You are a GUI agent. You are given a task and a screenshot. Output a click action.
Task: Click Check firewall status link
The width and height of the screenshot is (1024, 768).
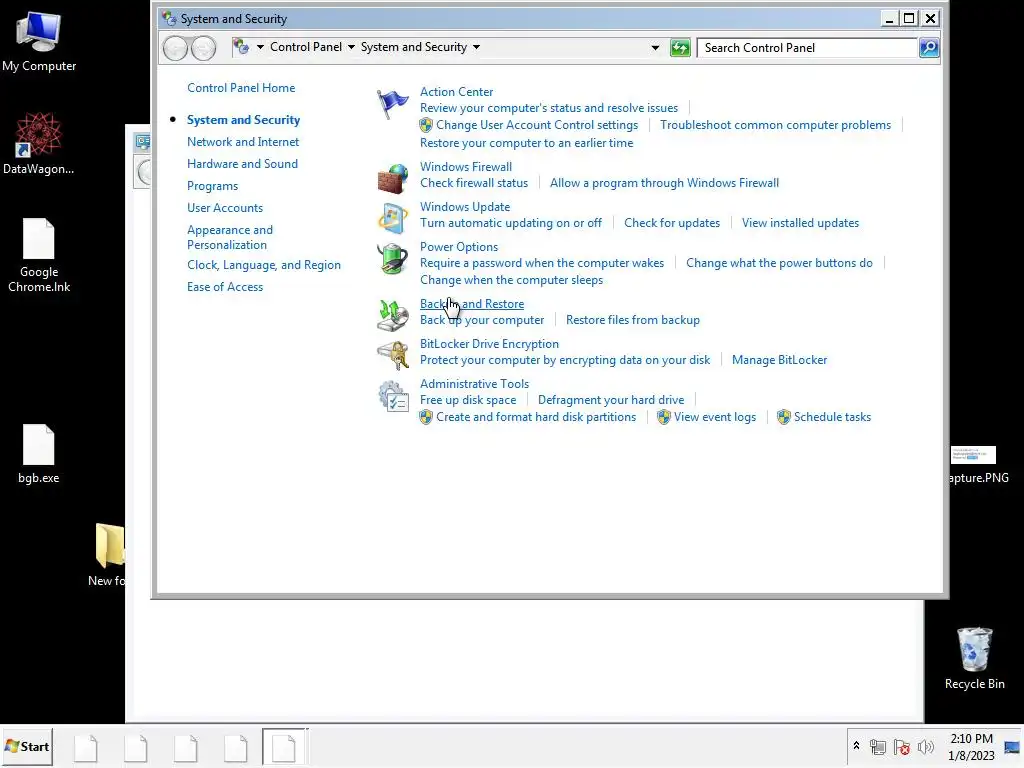[473, 183]
